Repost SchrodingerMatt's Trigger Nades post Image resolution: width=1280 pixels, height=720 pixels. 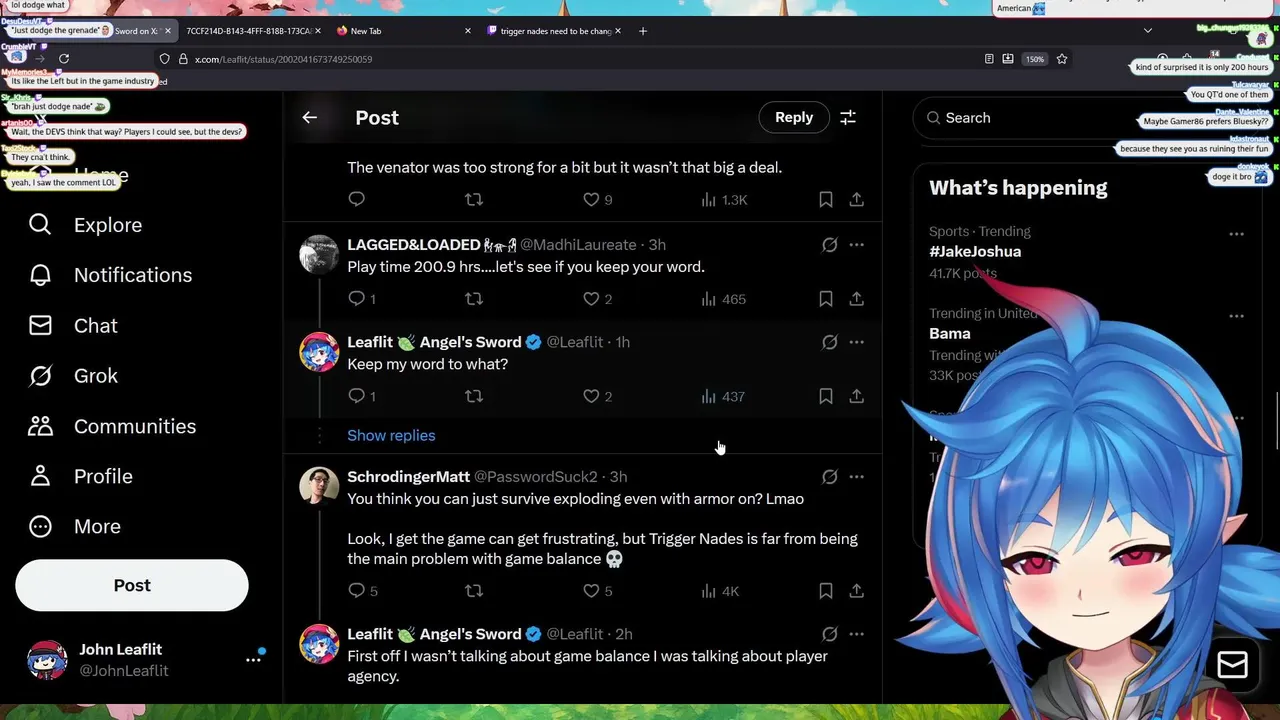click(x=474, y=590)
